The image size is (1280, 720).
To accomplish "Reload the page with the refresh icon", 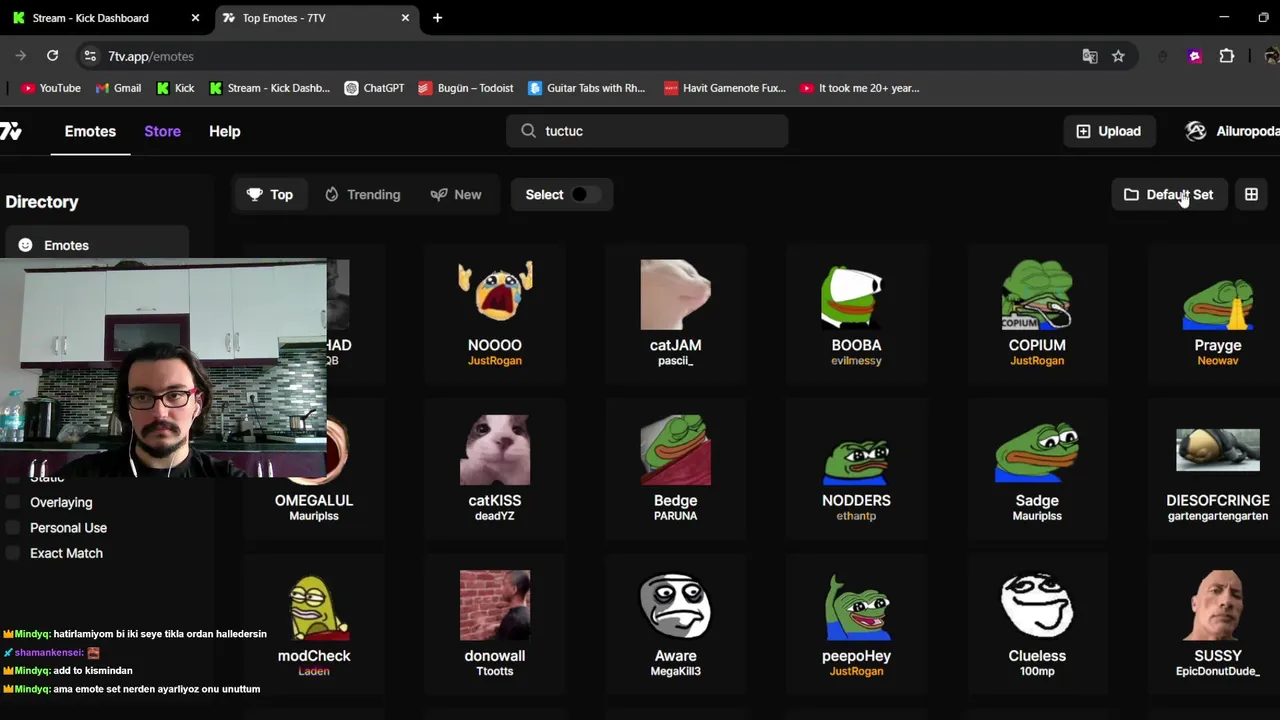I will (52, 56).
